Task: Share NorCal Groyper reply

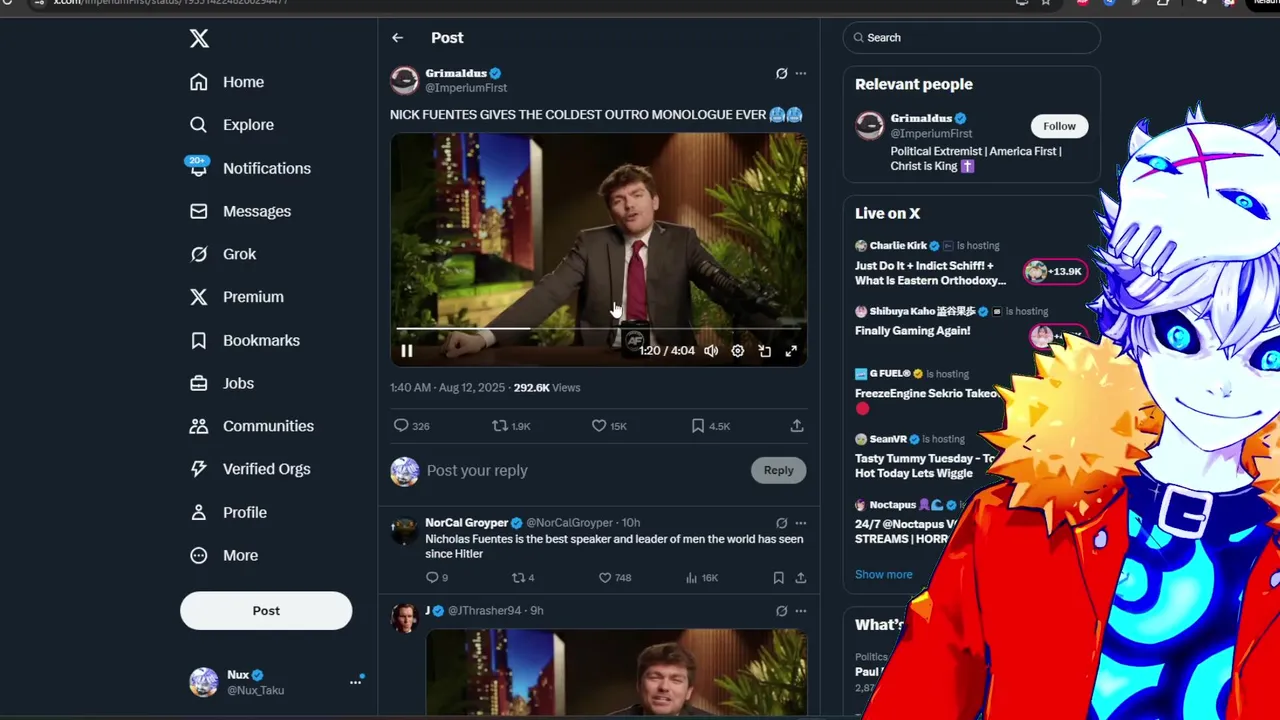Action: [x=801, y=577]
